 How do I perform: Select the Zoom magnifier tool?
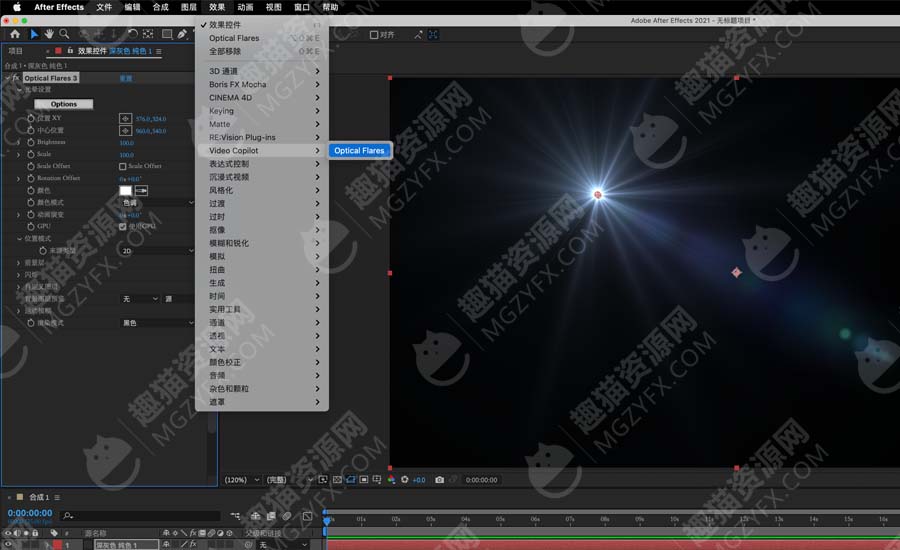click(x=64, y=34)
